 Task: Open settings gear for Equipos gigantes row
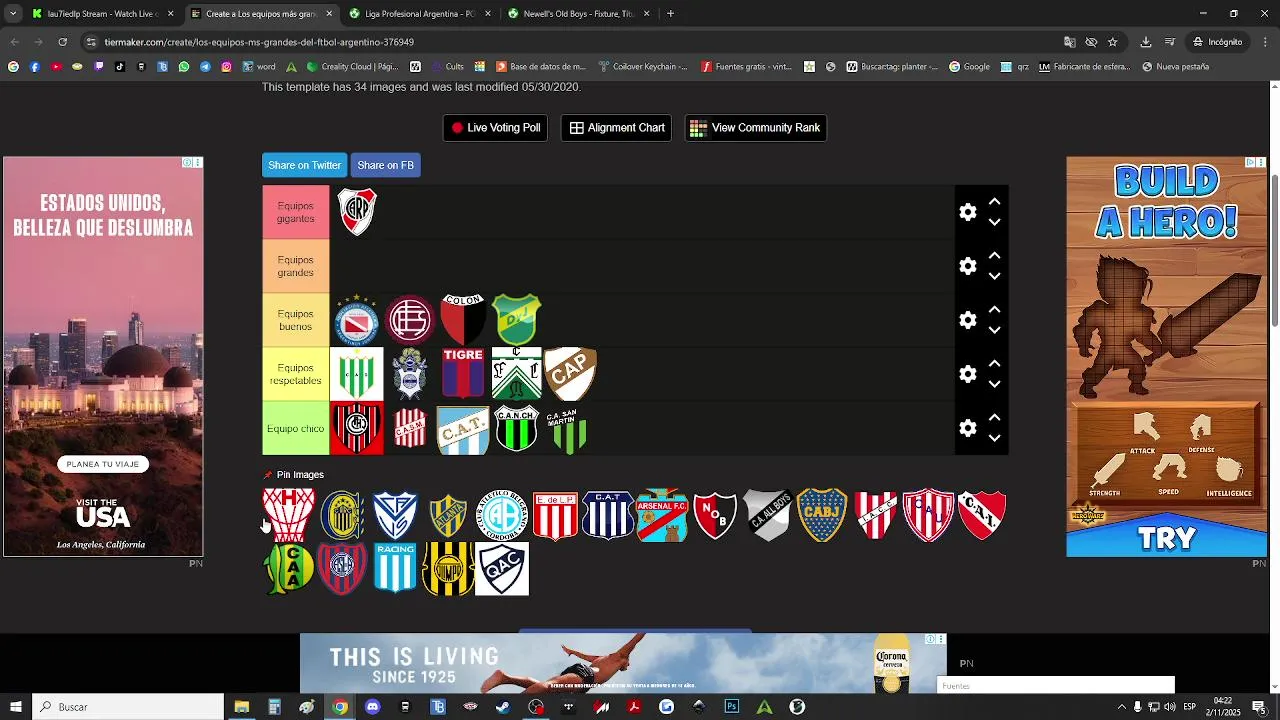point(967,212)
